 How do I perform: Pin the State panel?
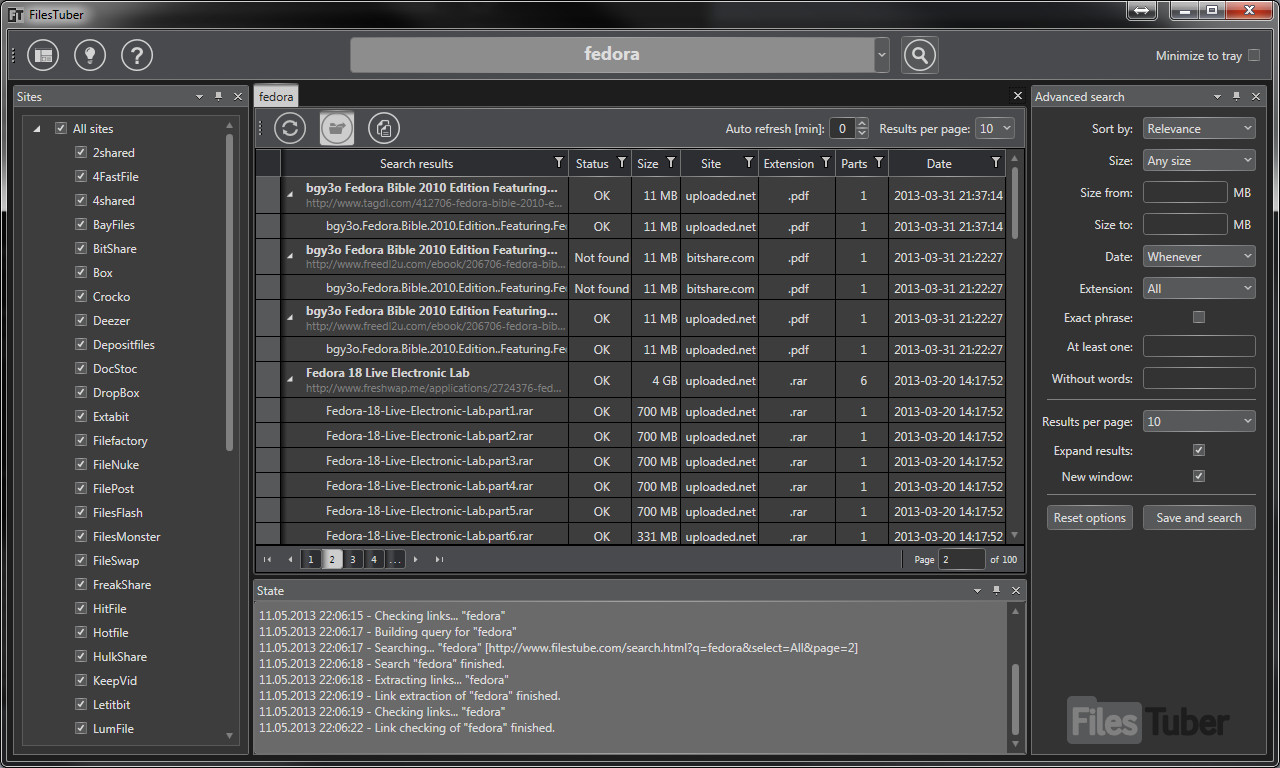click(997, 591)
